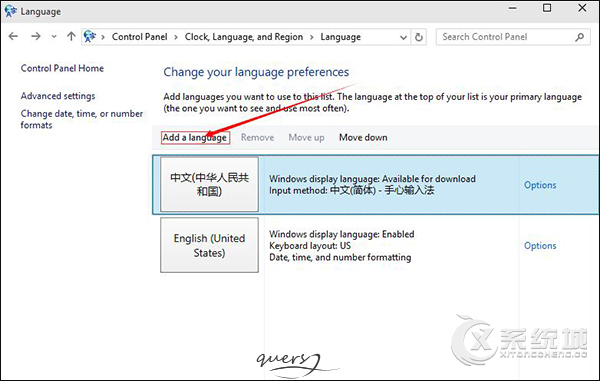This screenshot has width=600, height=381.
Task: Select the Language breadcrumb item
Action: tap(341, 37)
